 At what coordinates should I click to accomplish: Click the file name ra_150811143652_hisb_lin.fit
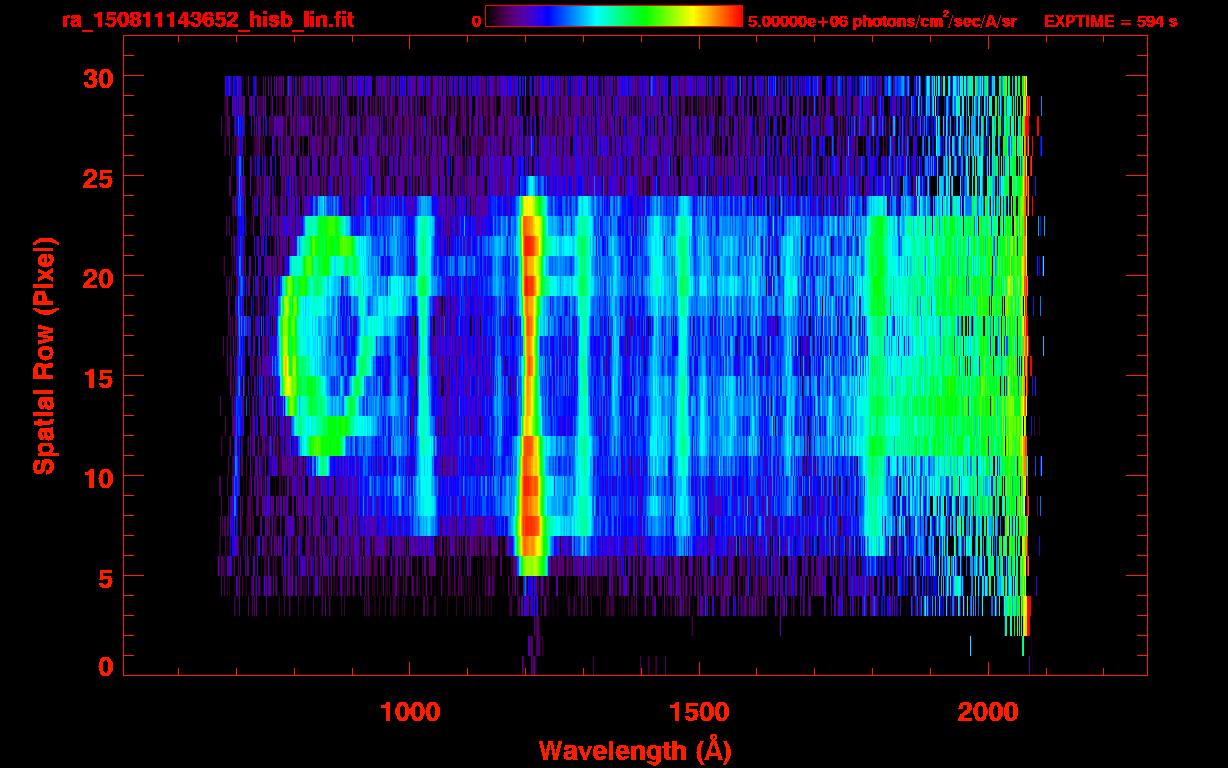(206, 20)
